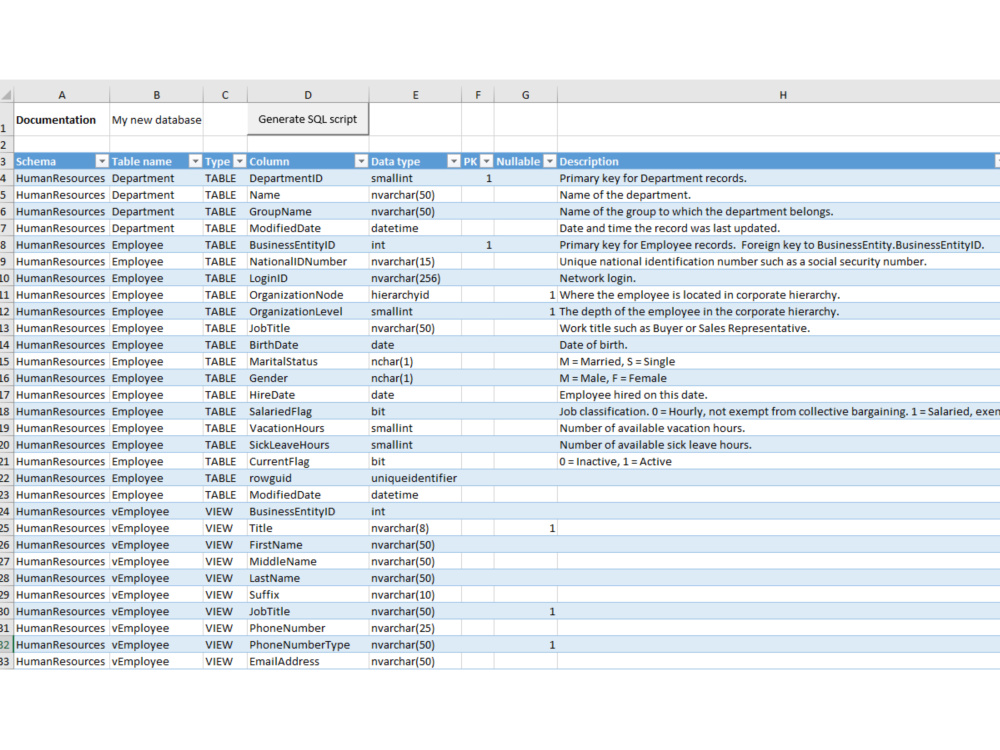Select the 'rowguid' cell
The width and height of the screenshot is (1000, 750).
coord(308,478)
